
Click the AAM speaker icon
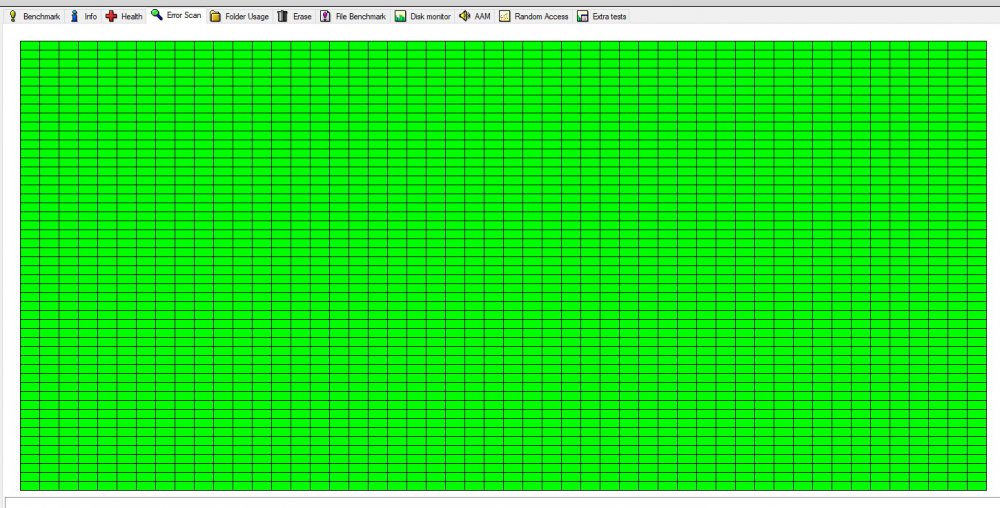pos(465,16)
